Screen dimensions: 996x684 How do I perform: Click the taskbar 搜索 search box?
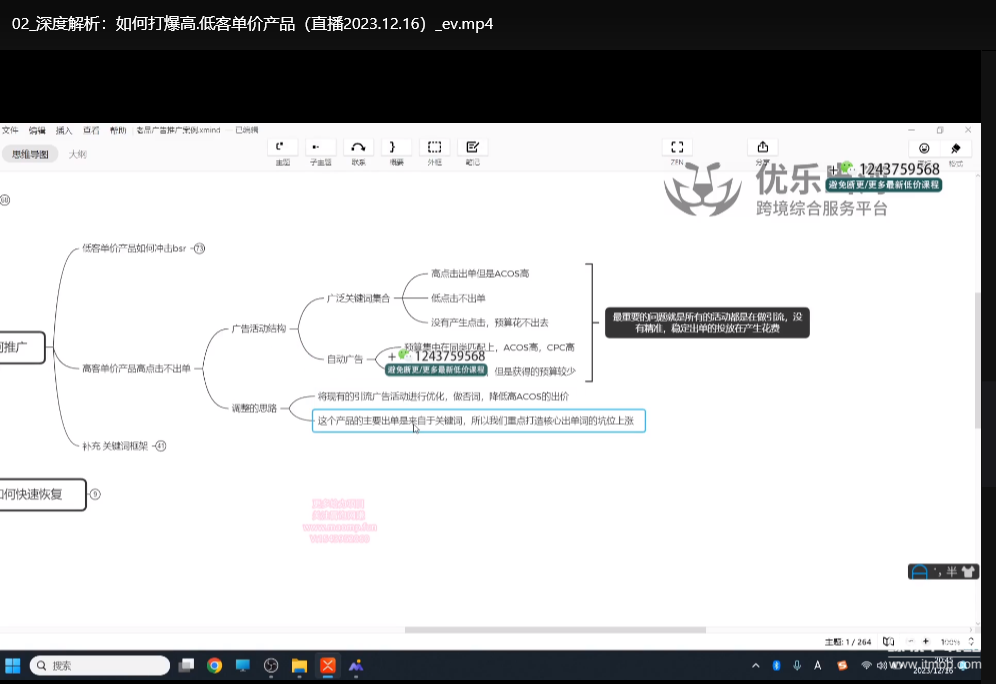click(100, 666)
